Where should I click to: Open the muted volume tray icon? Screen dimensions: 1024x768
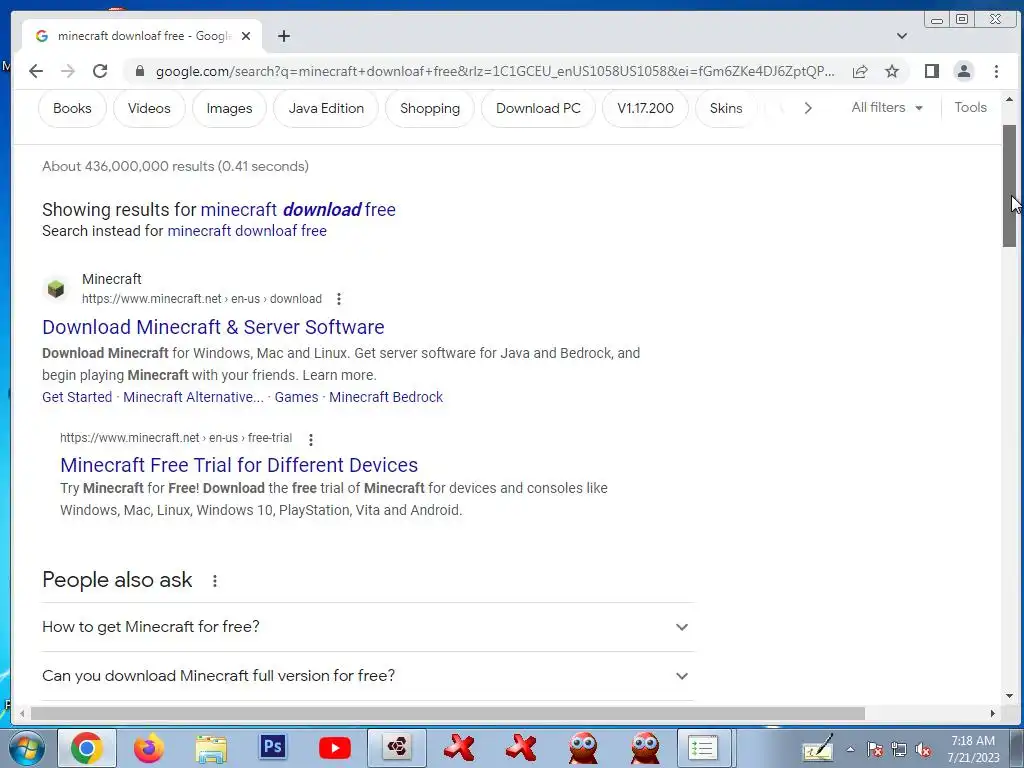pyautogui.click(x=923, y=750)
